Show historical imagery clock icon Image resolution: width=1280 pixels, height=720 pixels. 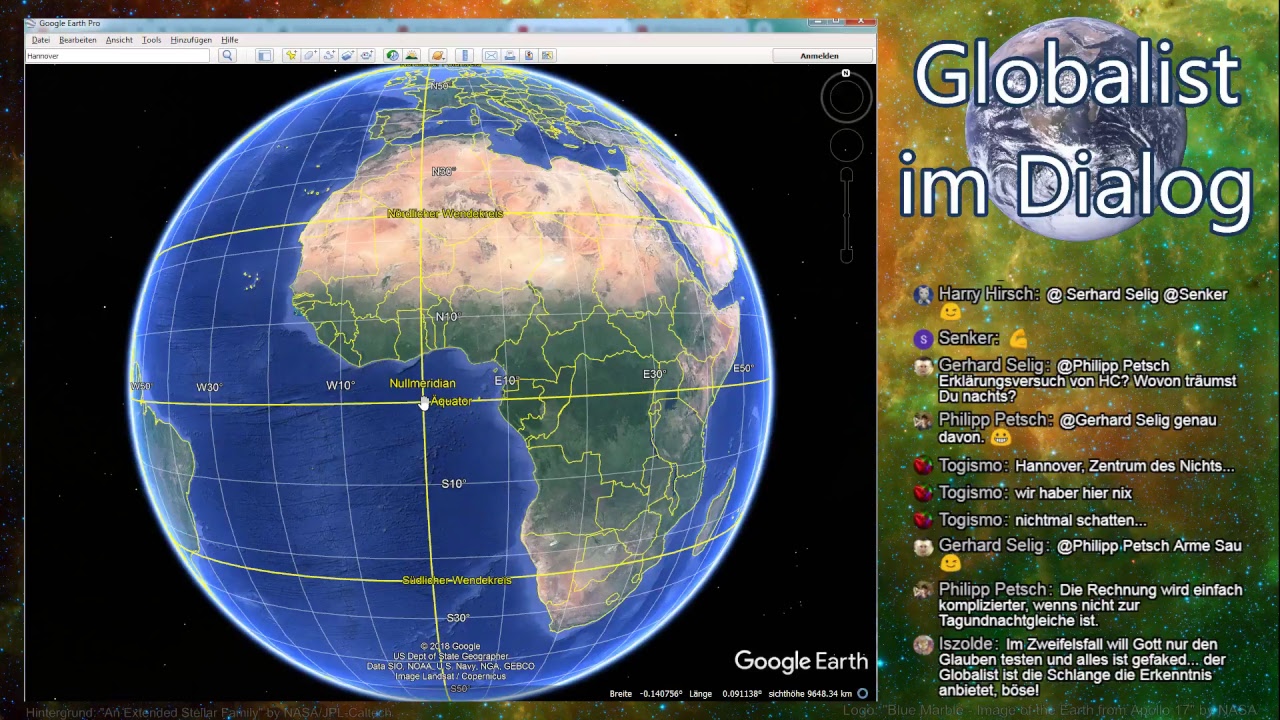(393, 55)
